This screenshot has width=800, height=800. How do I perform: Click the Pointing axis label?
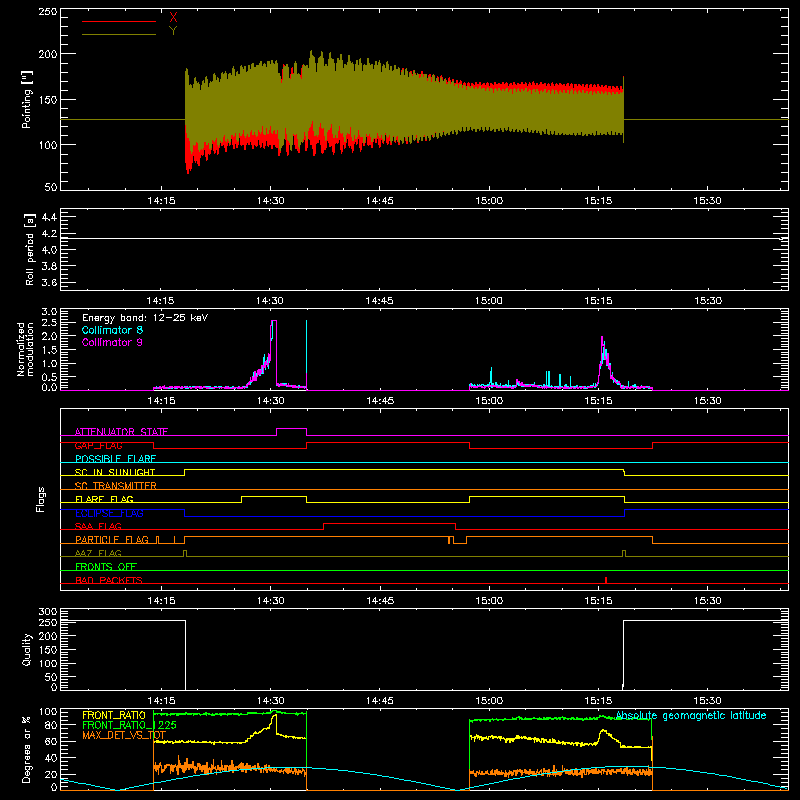coord(27,99)
